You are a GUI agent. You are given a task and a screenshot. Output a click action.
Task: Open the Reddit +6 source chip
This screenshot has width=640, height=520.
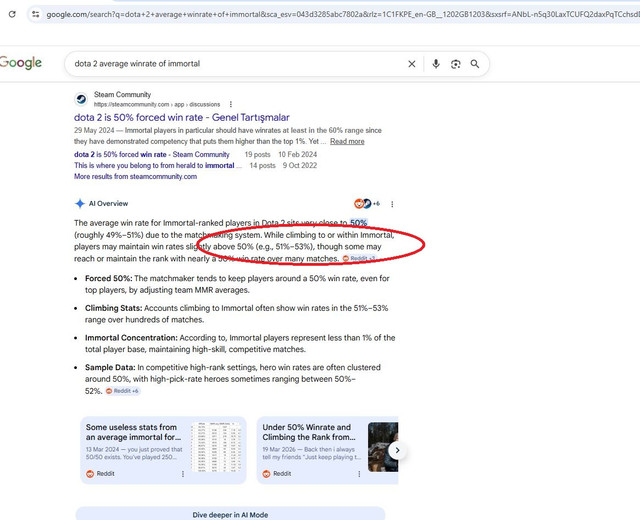click(122, 391)
